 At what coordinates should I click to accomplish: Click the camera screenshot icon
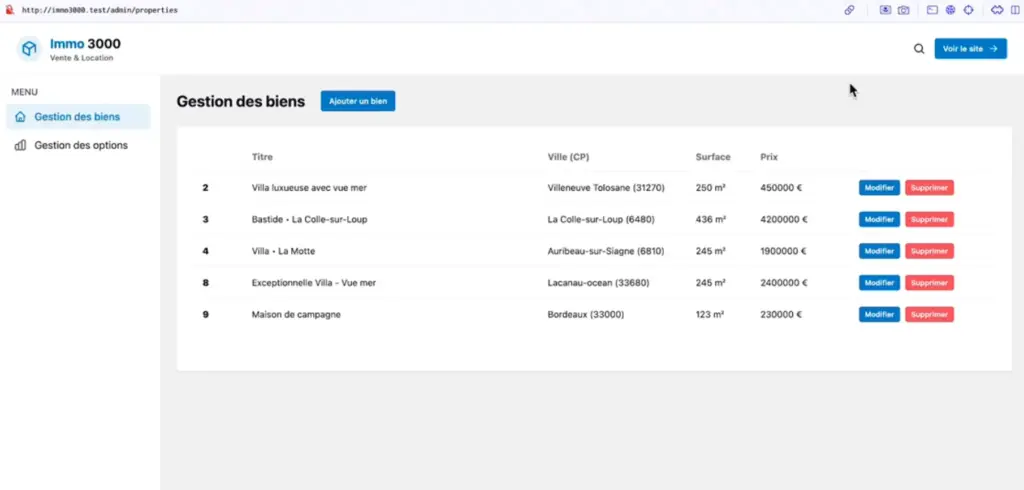[903, 10]
